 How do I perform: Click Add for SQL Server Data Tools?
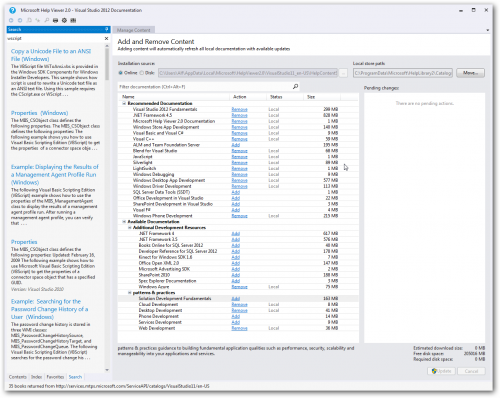tap(236, 192)
